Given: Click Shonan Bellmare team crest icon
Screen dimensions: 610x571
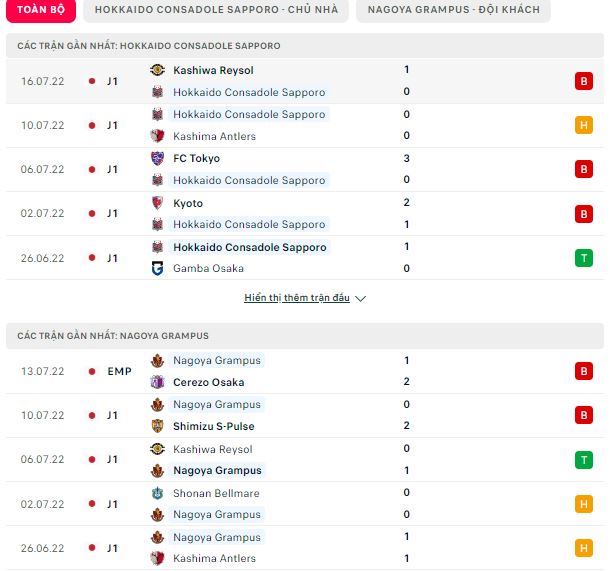Looking at the screenshot, I should coord(156,493).
